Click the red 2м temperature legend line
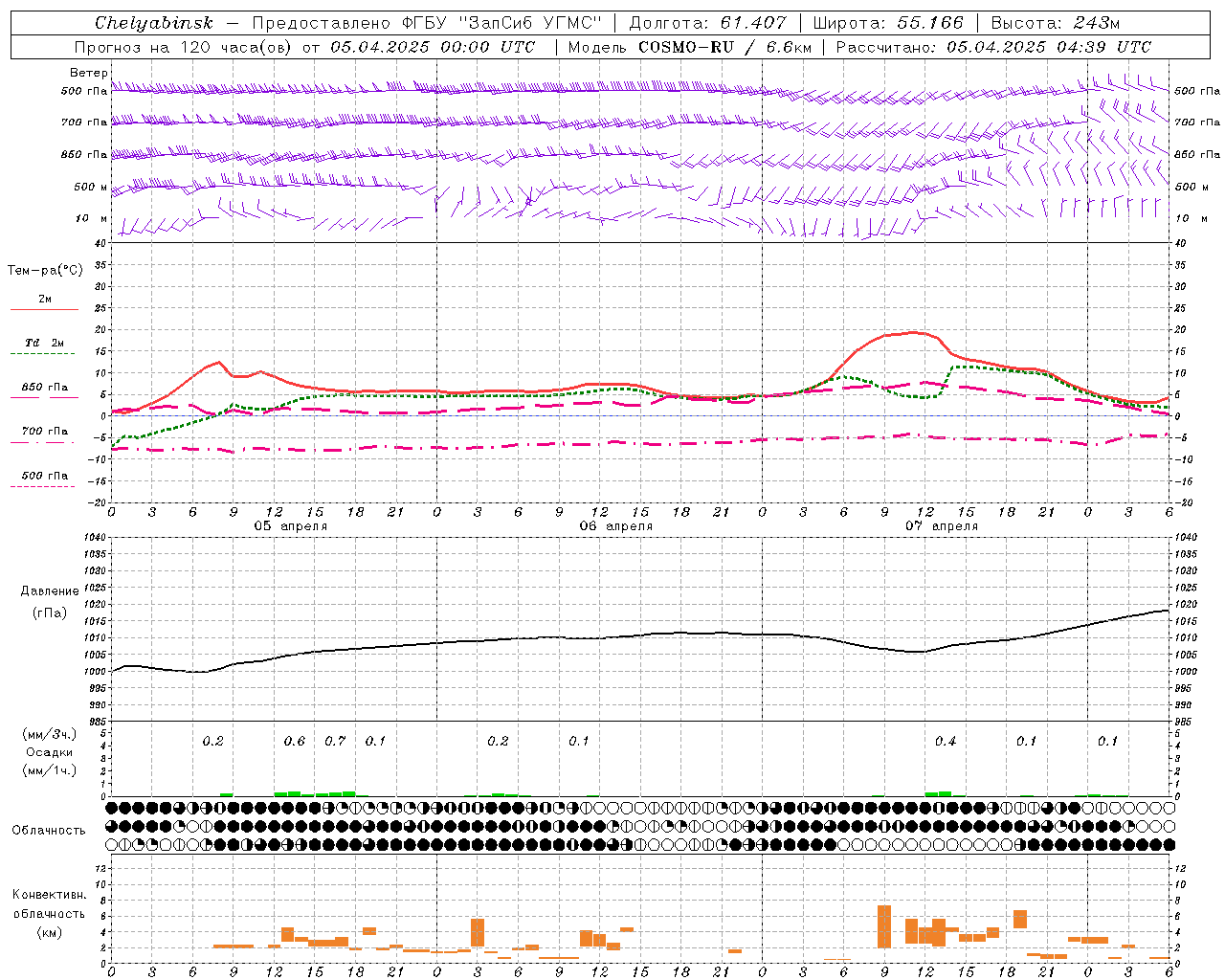 [44, 309]
